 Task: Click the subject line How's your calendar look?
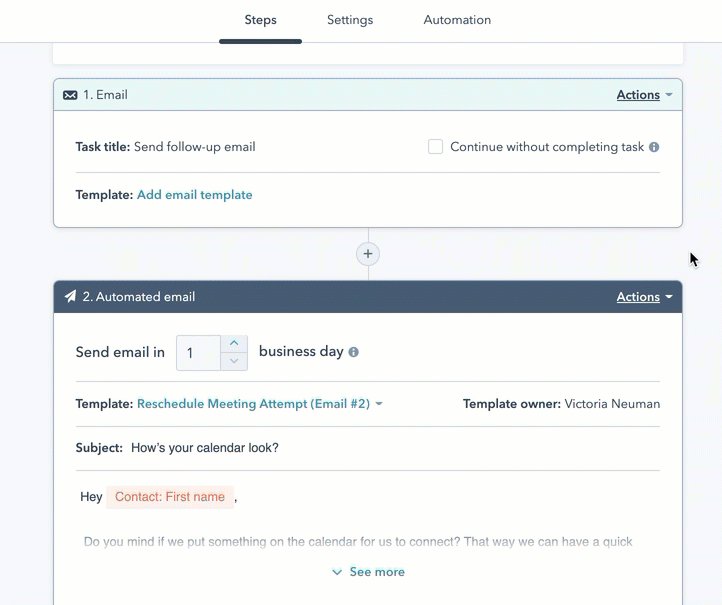pos(205,448)
